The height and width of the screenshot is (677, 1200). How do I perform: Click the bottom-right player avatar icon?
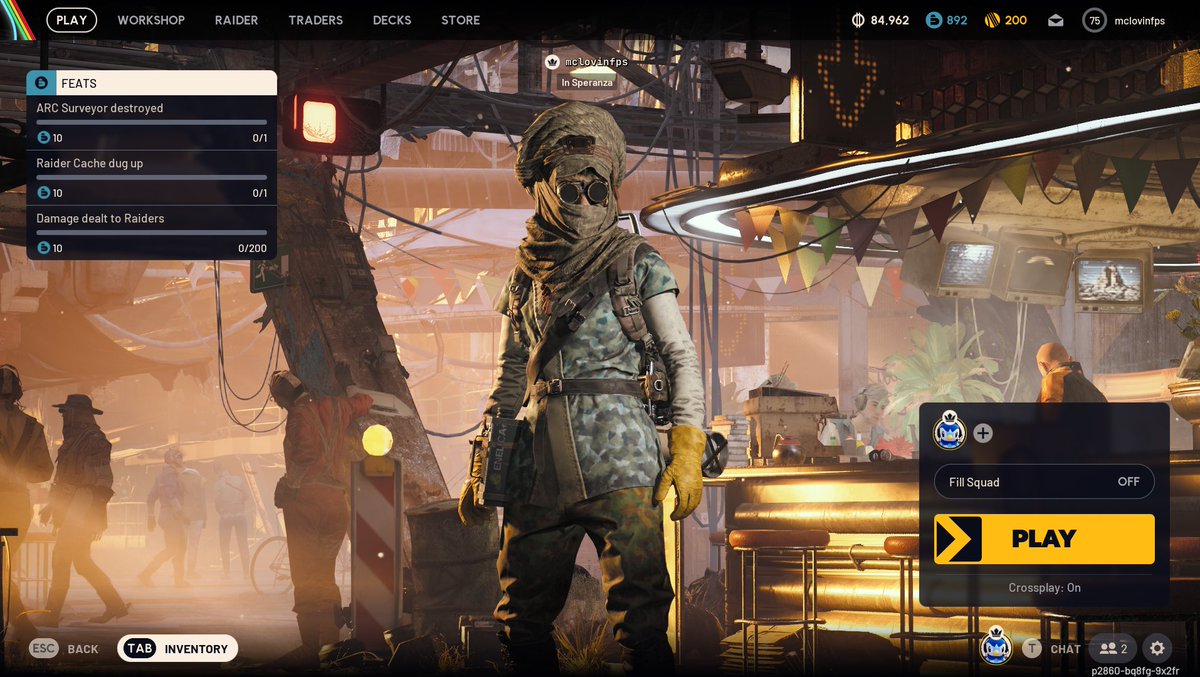point(995,645)
